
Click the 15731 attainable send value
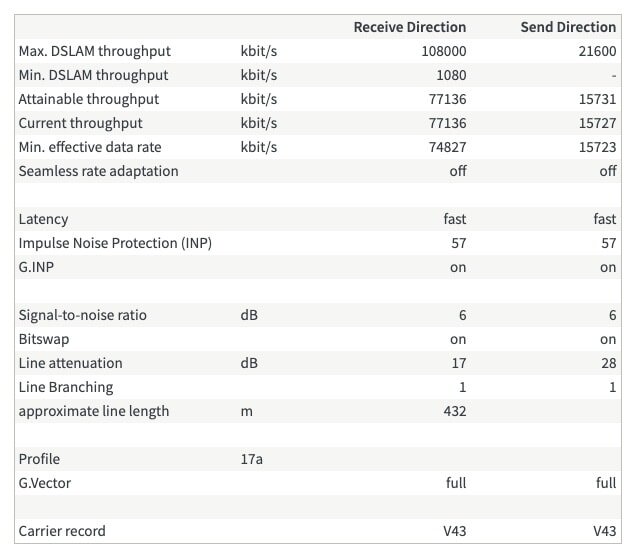pyautogui.click(x=597, y=99)
